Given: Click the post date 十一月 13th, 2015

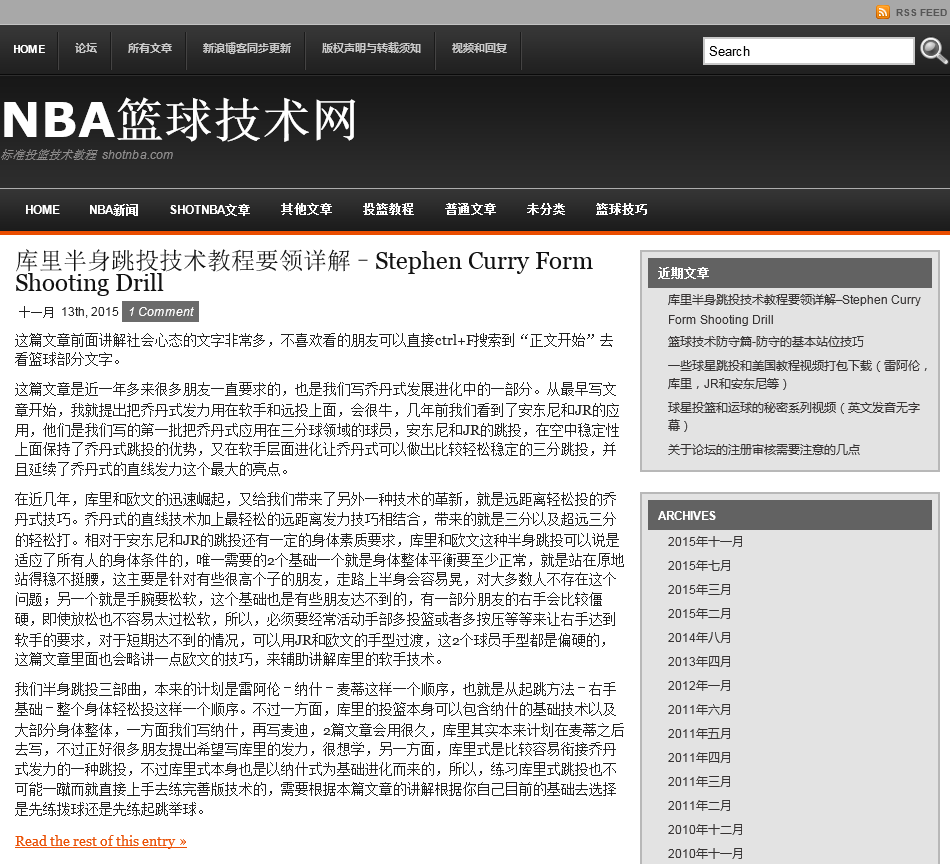Looking at the screenshot, I should pos(68,312).
